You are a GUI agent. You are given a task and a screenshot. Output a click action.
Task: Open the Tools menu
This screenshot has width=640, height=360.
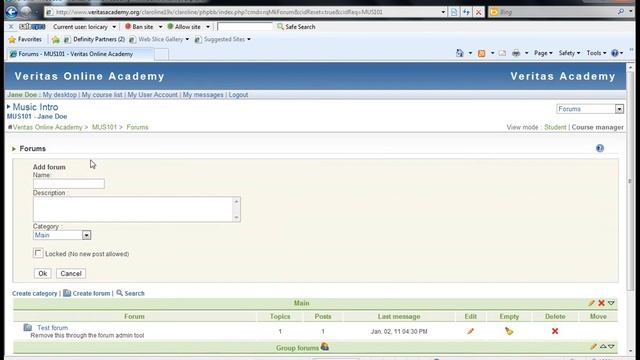pyautogui.click(x=596, y=53)
